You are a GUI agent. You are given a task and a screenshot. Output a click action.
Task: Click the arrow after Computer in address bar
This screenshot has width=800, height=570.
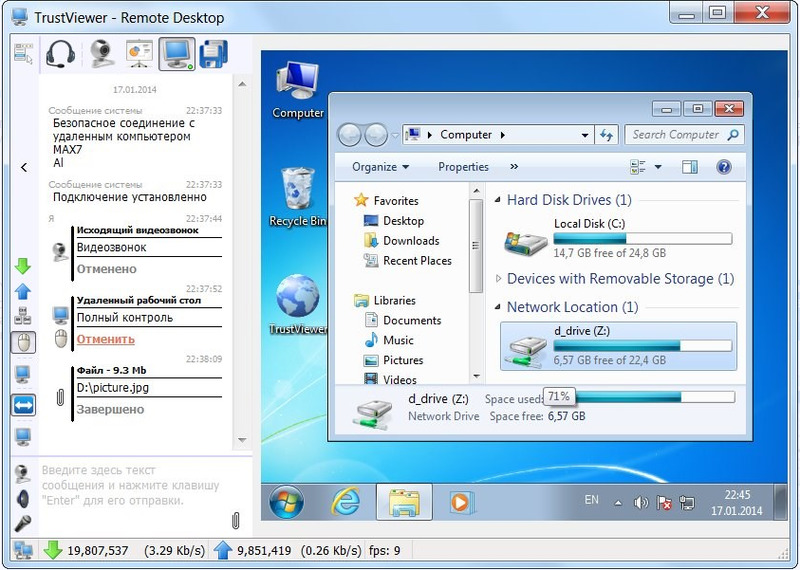tap(503, 135)
